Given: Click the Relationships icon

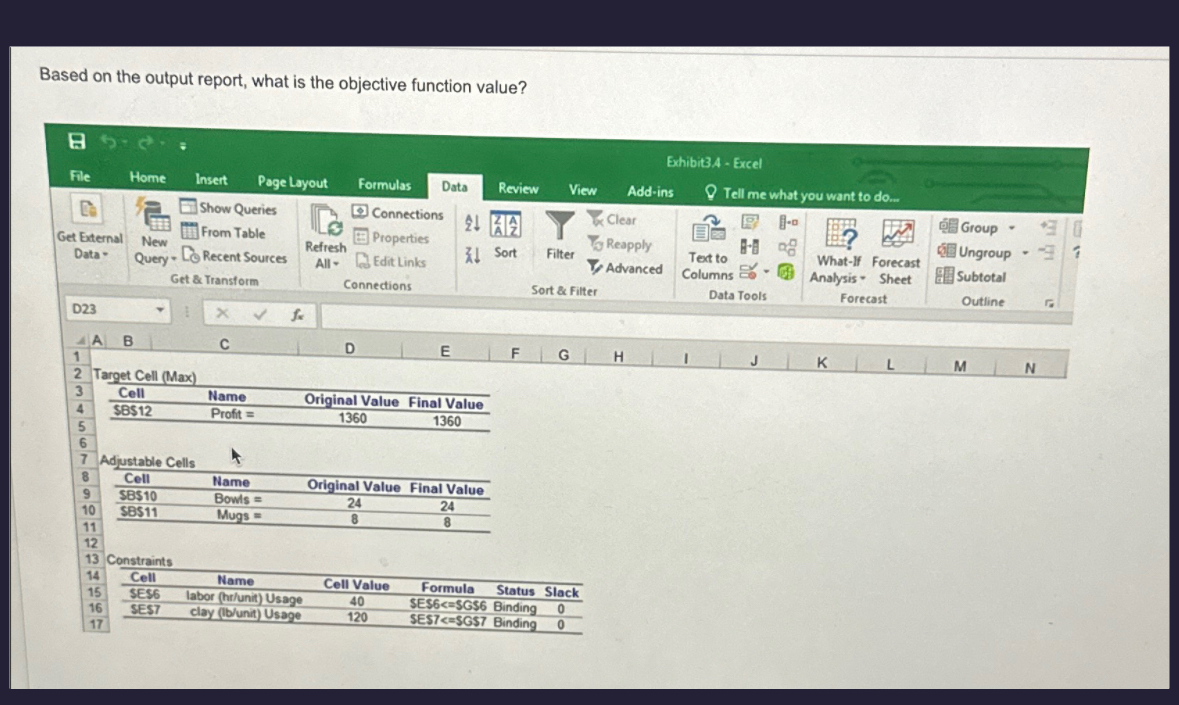Looking at the screenshot, I should coord(787,247).
